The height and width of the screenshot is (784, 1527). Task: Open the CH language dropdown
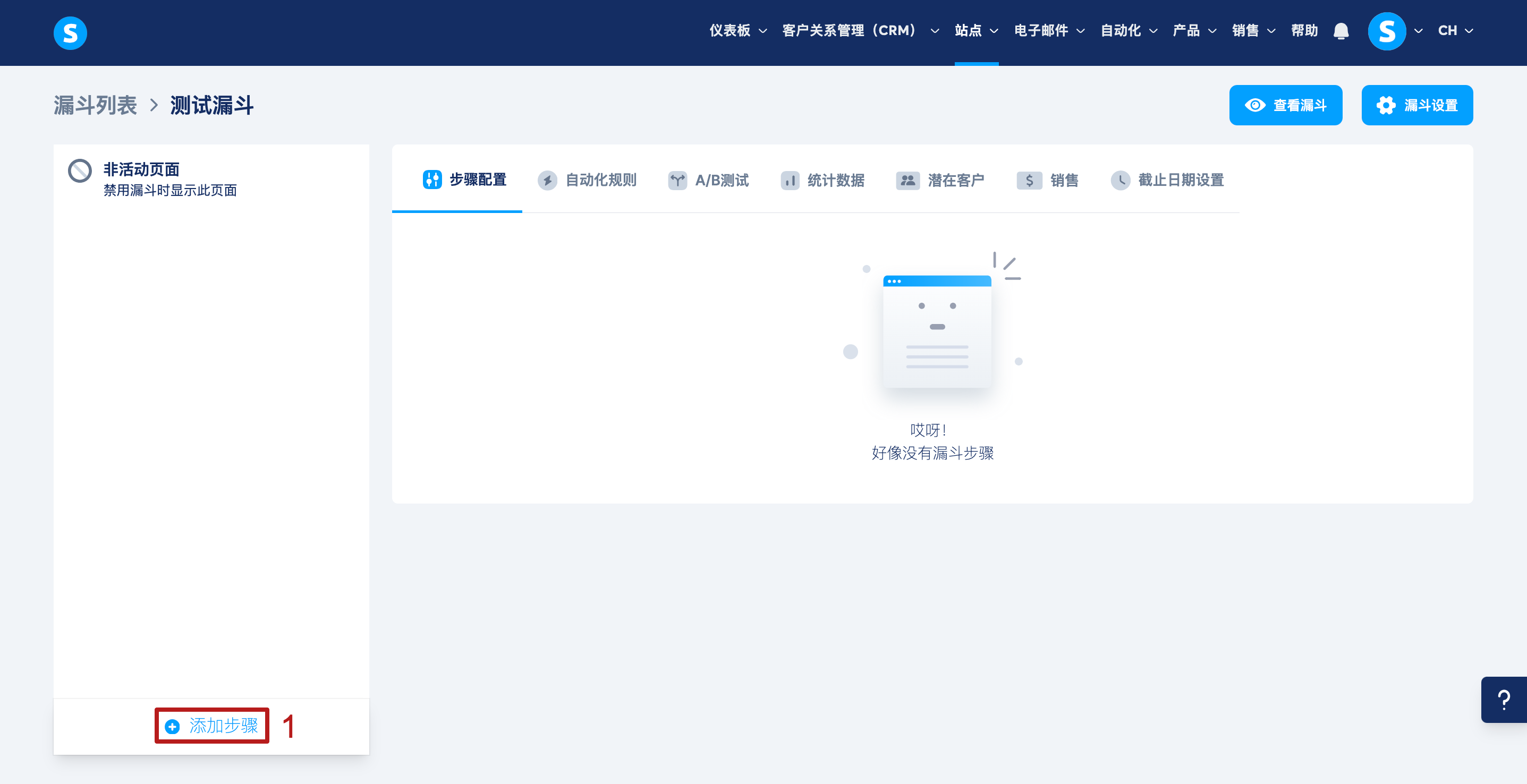click(1455, 31)
